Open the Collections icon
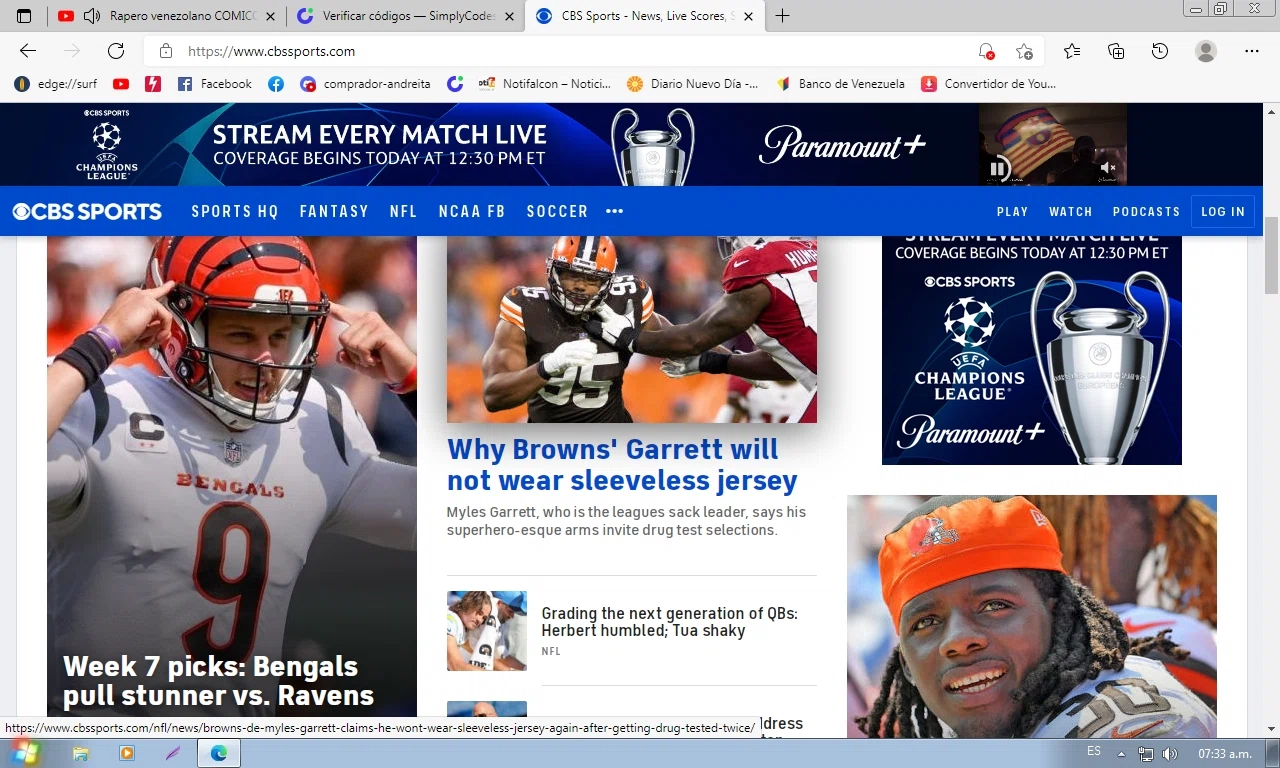 click(1116, 51)
